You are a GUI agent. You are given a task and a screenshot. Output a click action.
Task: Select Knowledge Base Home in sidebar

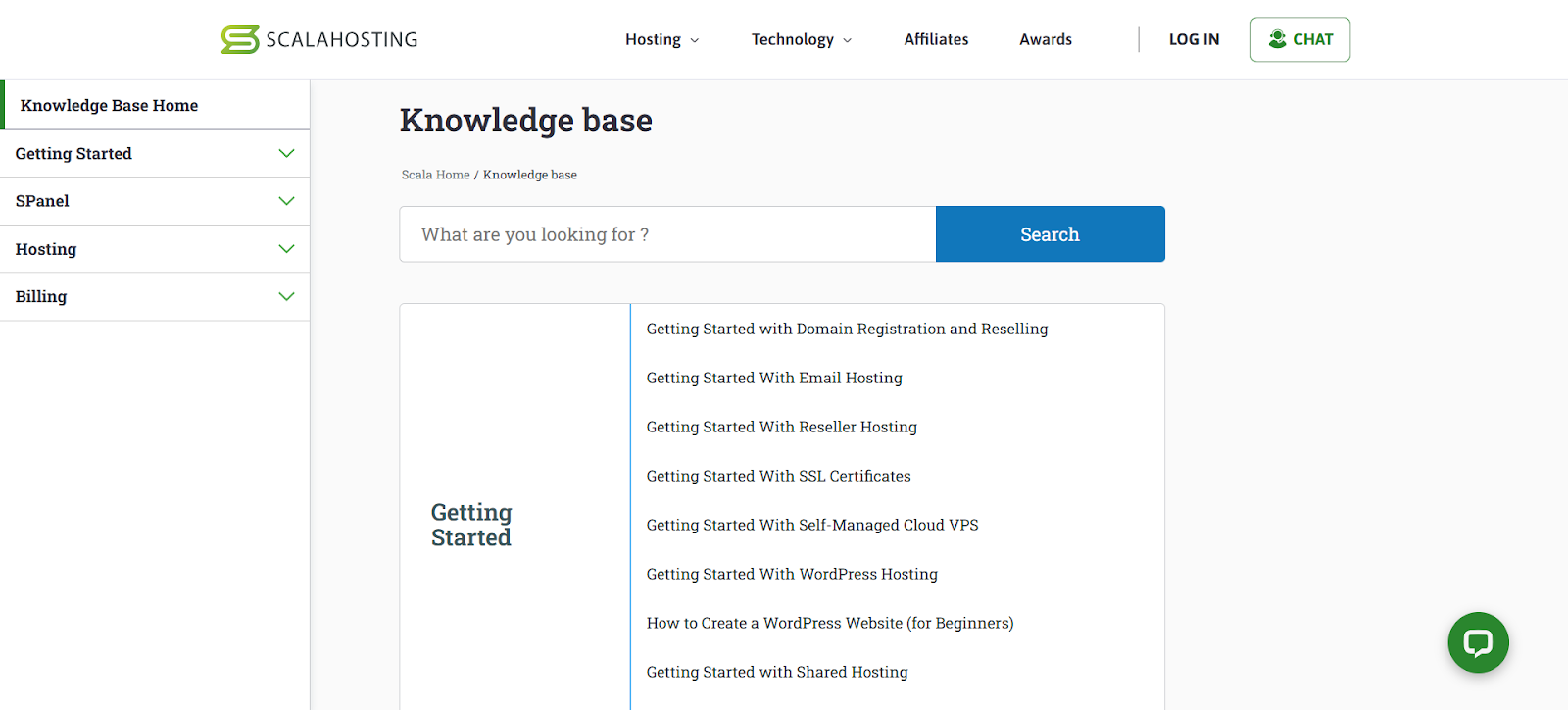(x=156, y=105)
